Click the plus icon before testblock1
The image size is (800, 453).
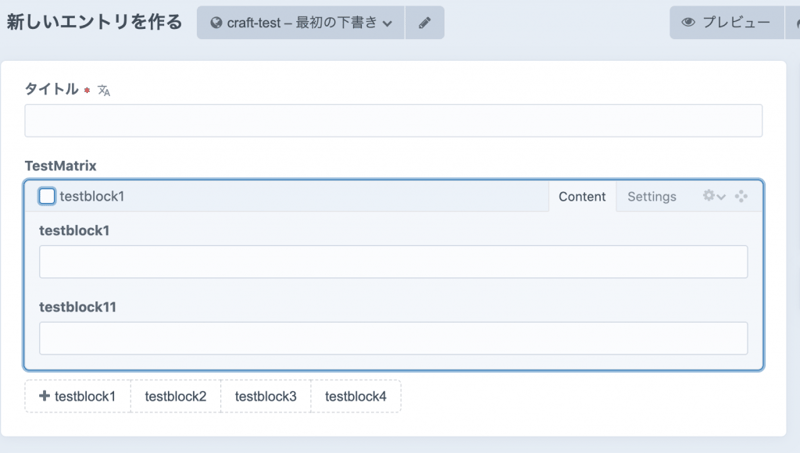[44, 396]
